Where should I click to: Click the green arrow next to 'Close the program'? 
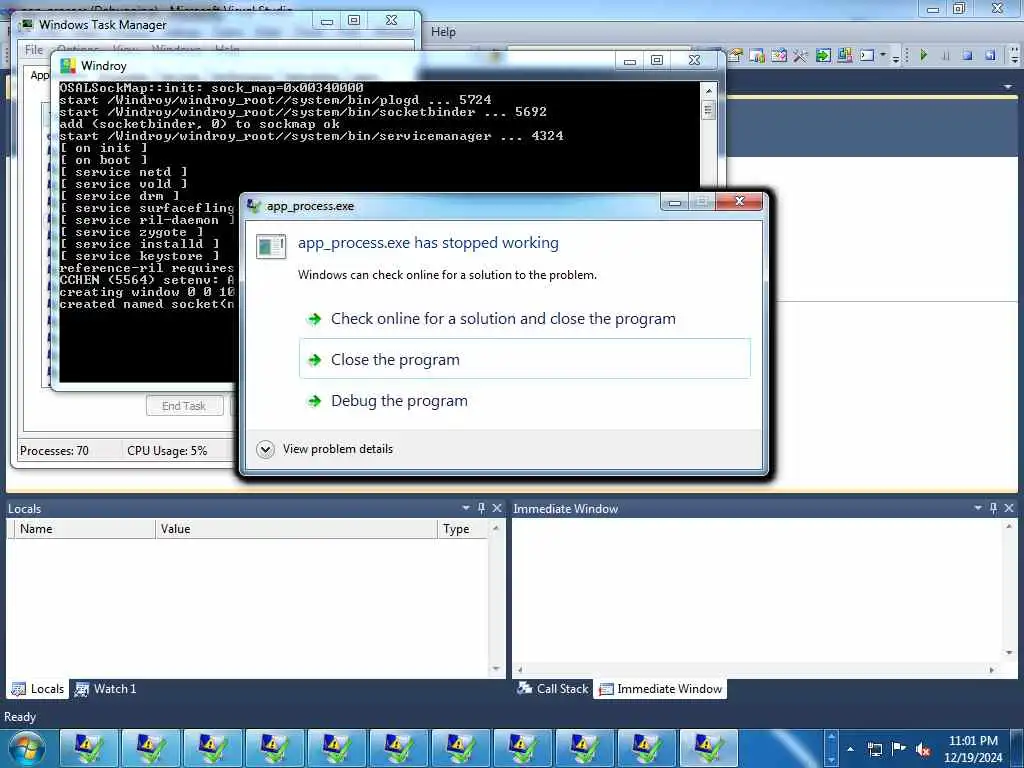click(x=314, y=360)
